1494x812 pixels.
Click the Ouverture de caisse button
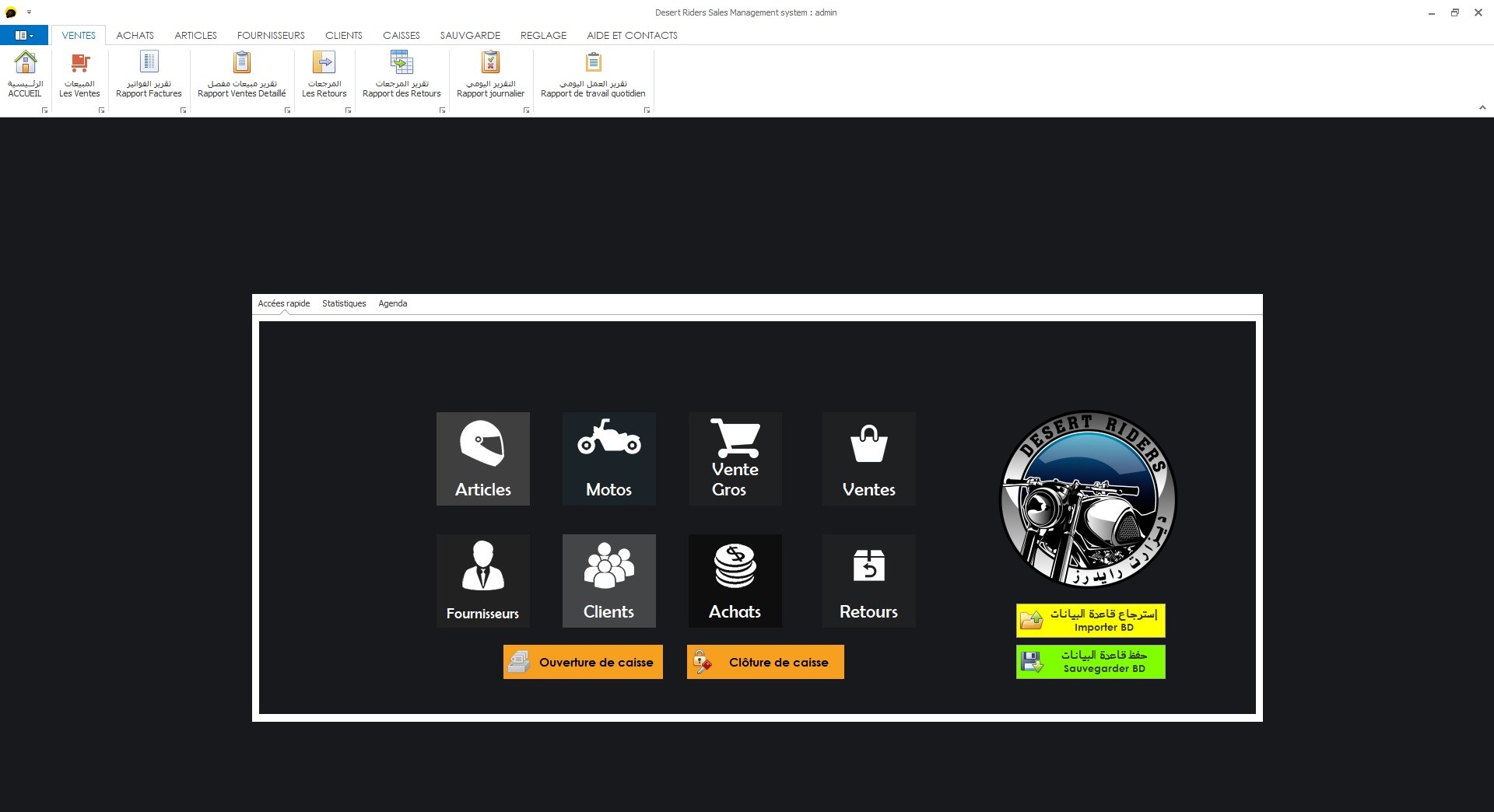[x=583, y=662]
